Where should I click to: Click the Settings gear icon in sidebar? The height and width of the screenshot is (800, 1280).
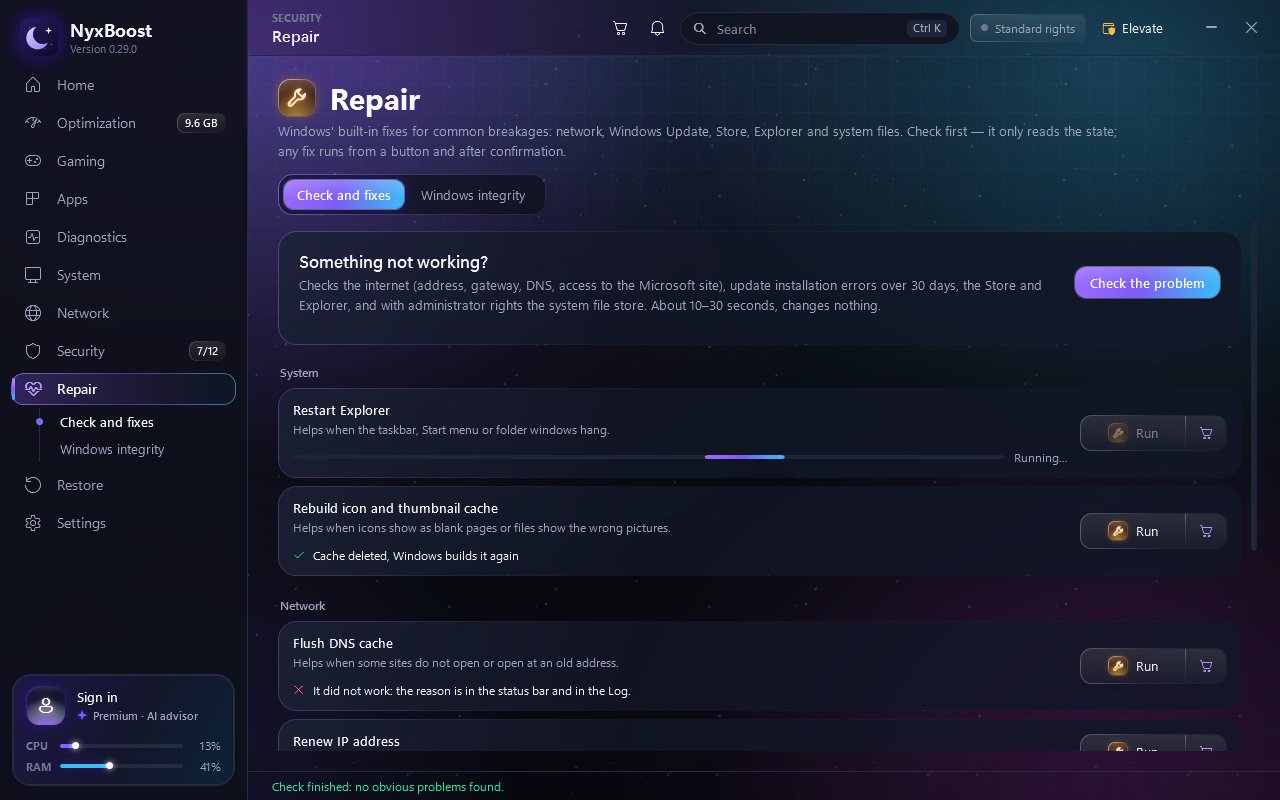tap(33, 523)
